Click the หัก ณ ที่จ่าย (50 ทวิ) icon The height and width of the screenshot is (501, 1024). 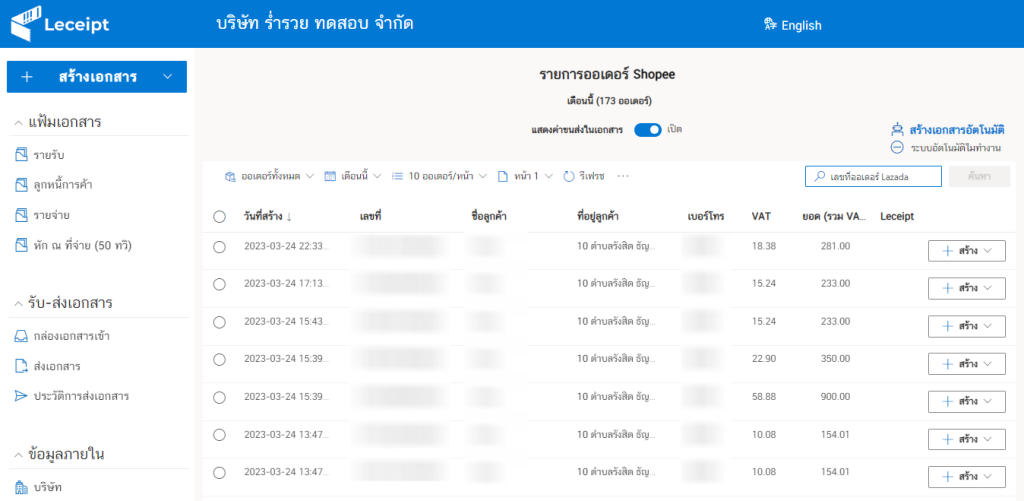click(20, 245)
